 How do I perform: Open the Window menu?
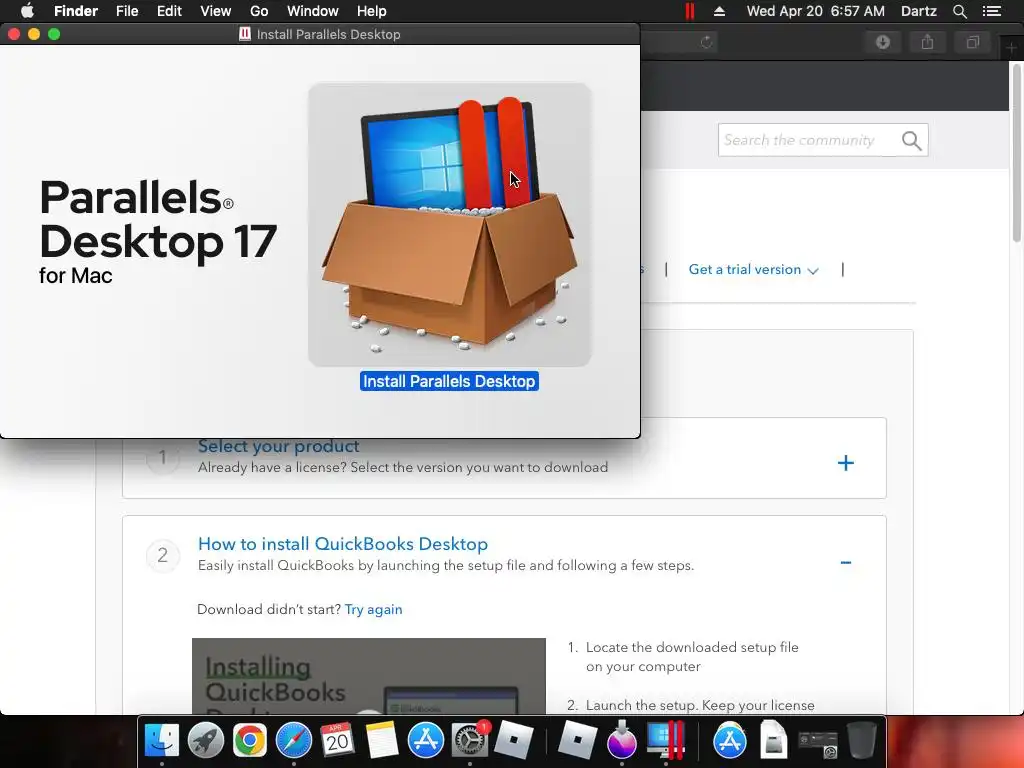313,11
